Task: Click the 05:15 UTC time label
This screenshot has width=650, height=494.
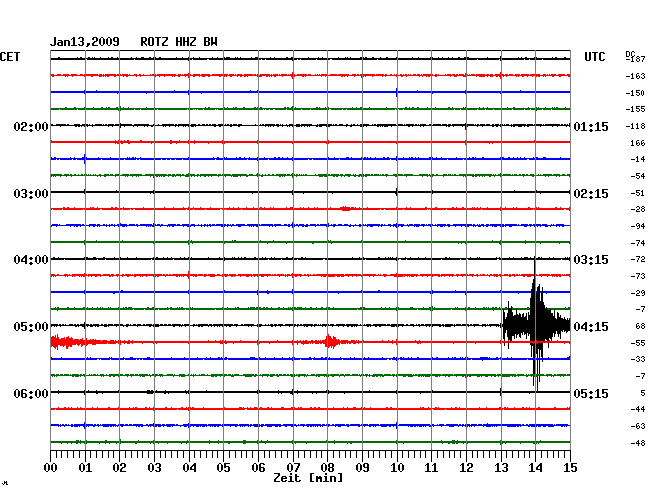Action: tap(591, 393)
